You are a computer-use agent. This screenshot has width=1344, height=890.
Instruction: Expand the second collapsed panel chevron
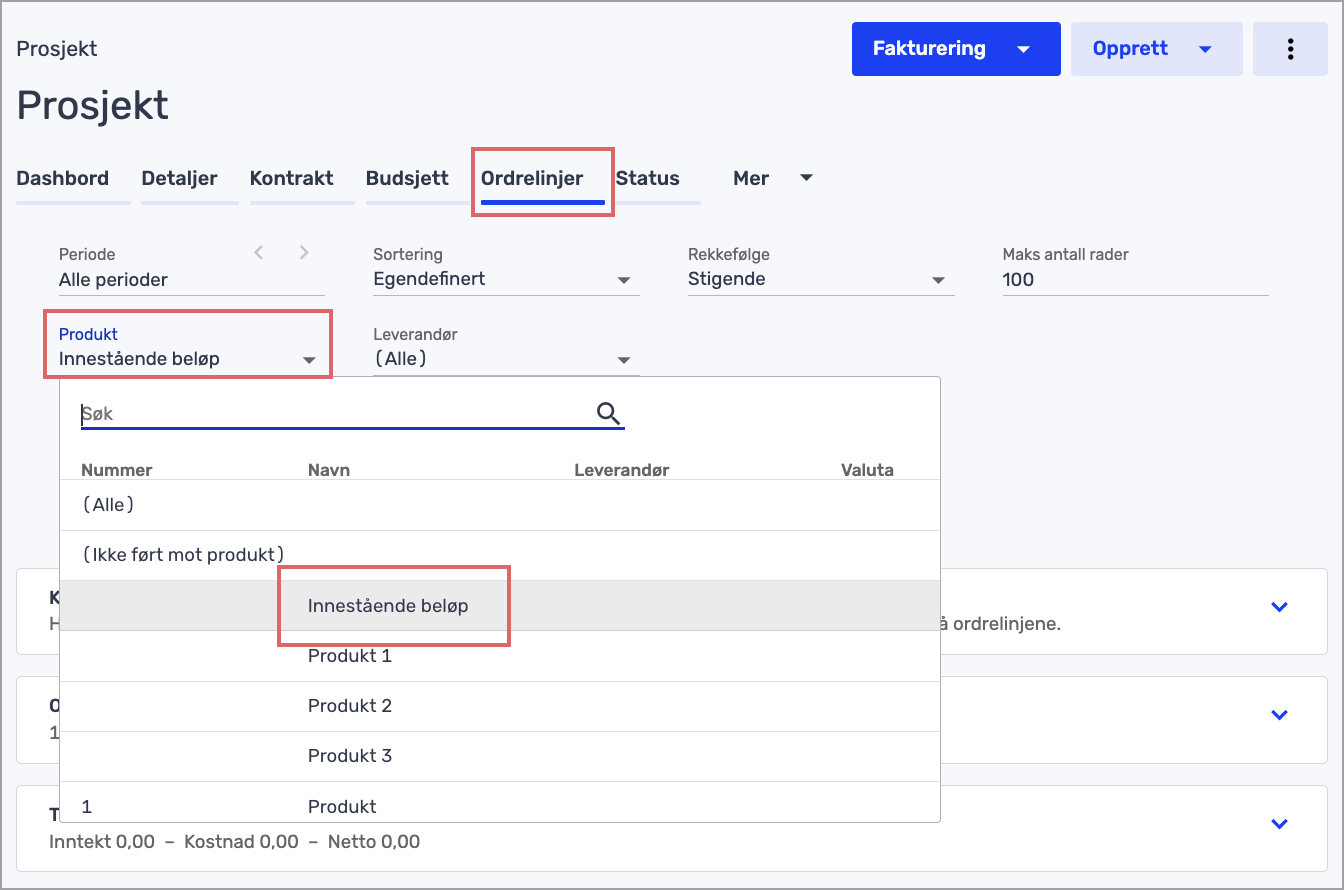coord(1279,715)
